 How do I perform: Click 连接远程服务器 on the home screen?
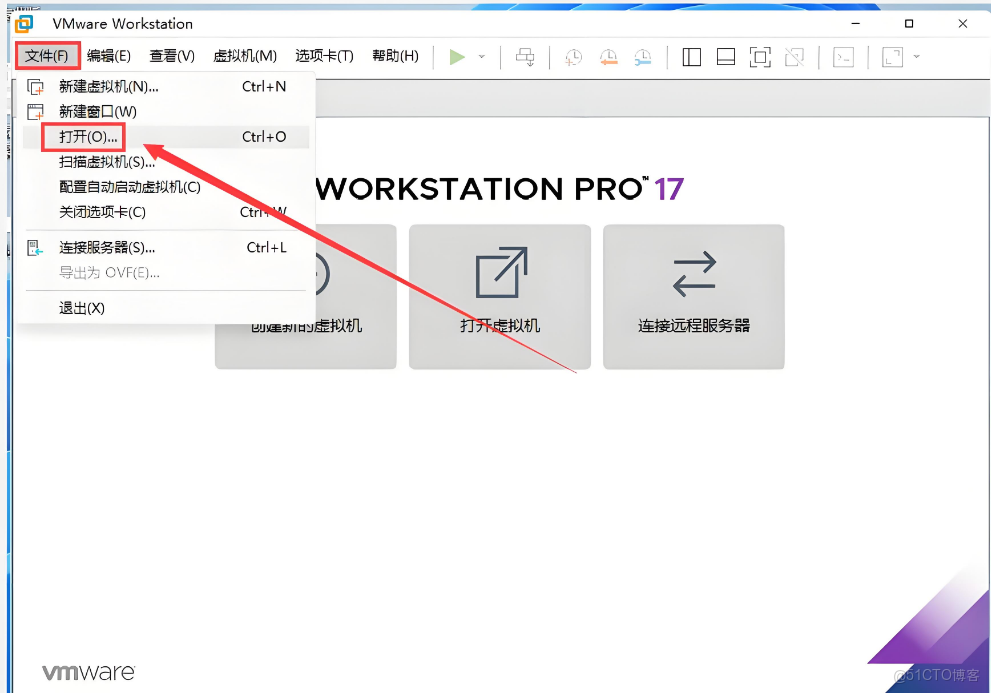click(x=693, y=297)
